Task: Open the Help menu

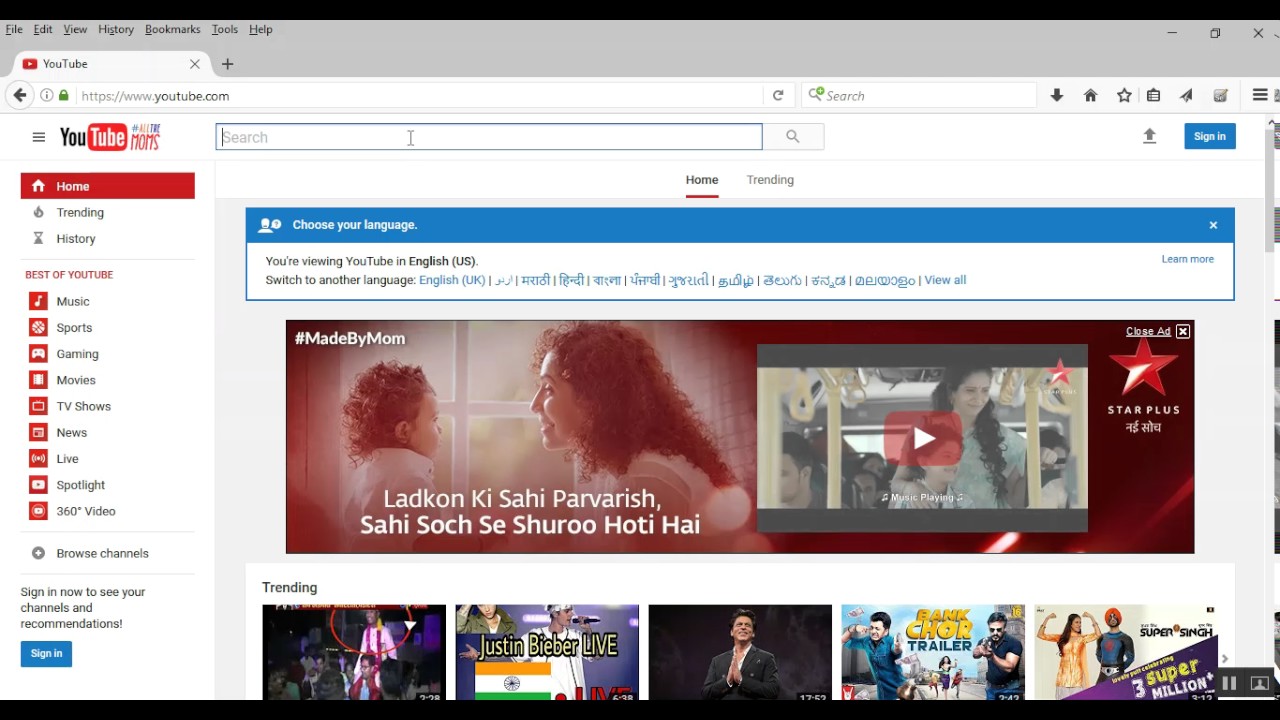Action: pyautogui.click(x=261, y=30)
